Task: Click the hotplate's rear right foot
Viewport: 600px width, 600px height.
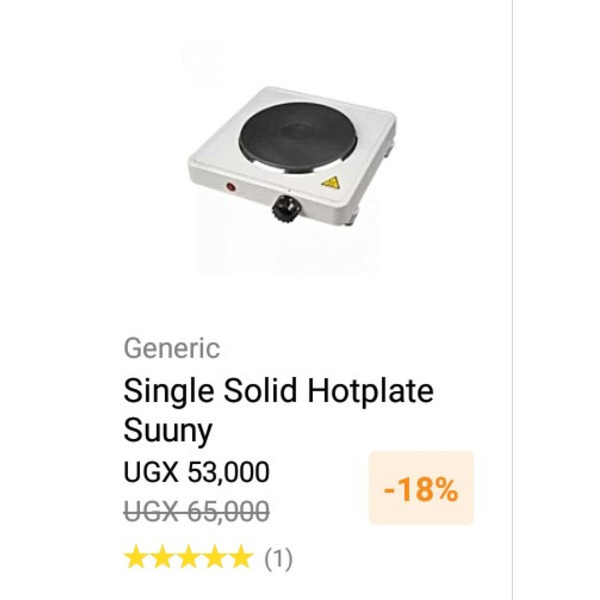Action: click(x=389, y=148)
